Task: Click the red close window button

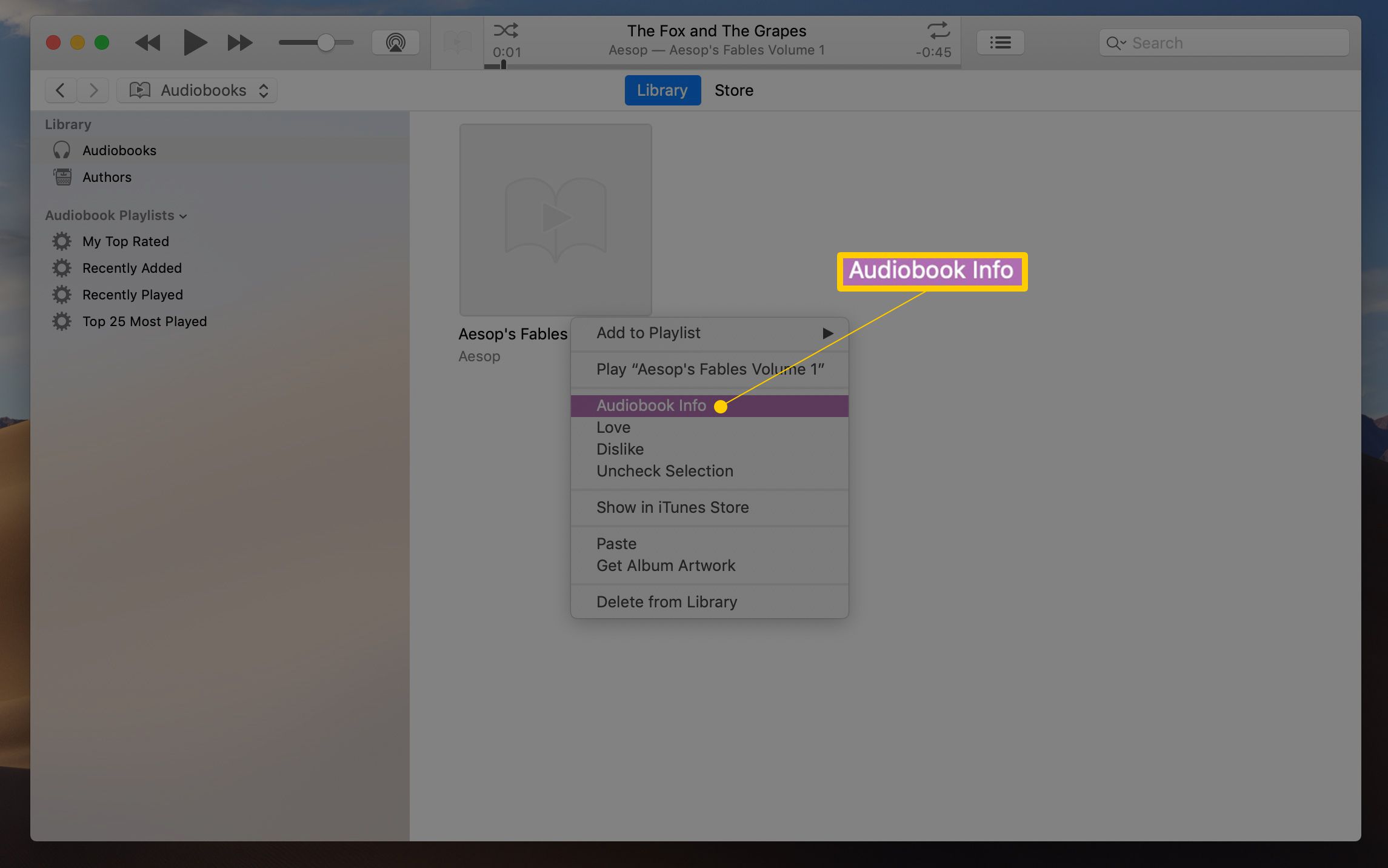Action: [x=53, y=43]
